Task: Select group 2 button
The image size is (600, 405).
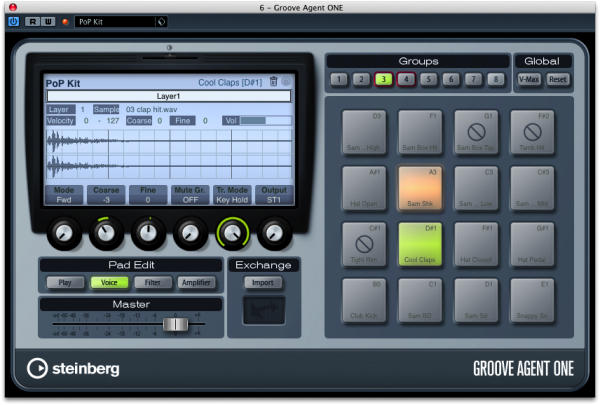Action: 361,79
